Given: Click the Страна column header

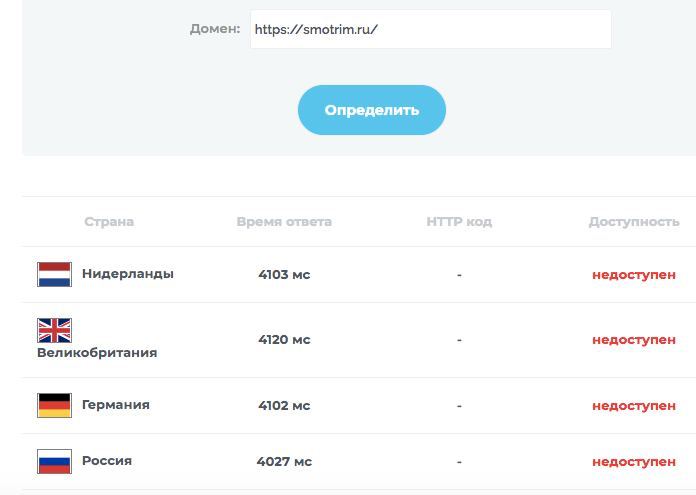Looking at the screenshot, I should tap(109, 222).
